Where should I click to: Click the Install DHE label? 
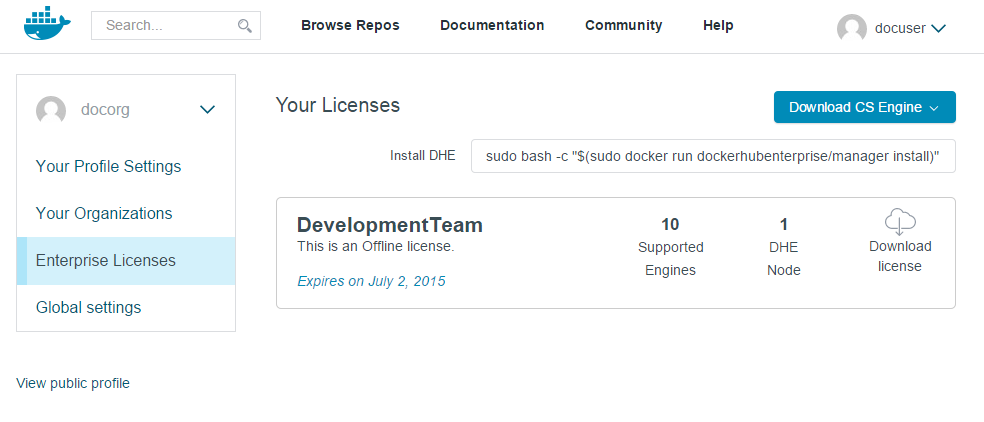tap(422, 156)
